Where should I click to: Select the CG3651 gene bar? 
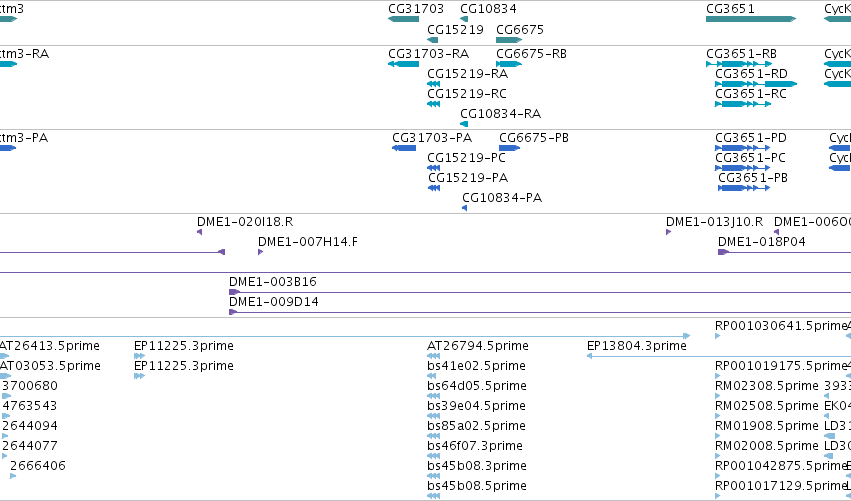point(751,19)
